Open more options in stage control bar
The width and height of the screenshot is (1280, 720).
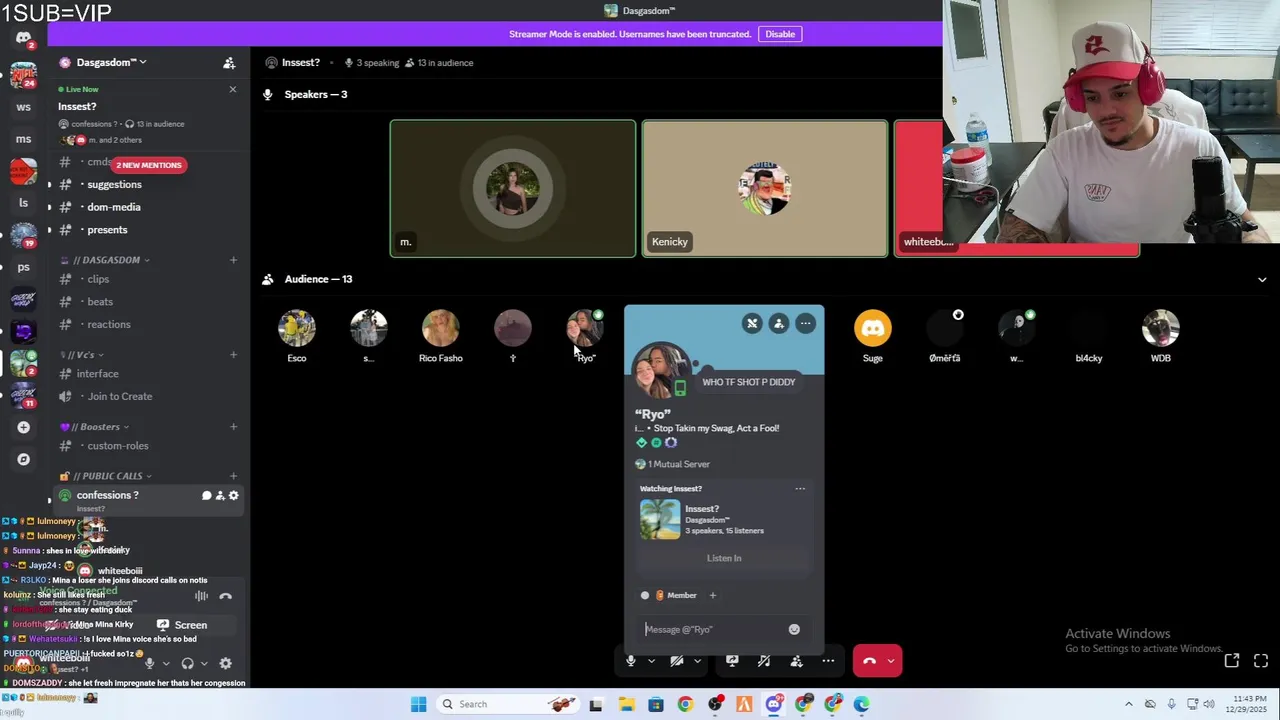[x=828, y=661]
